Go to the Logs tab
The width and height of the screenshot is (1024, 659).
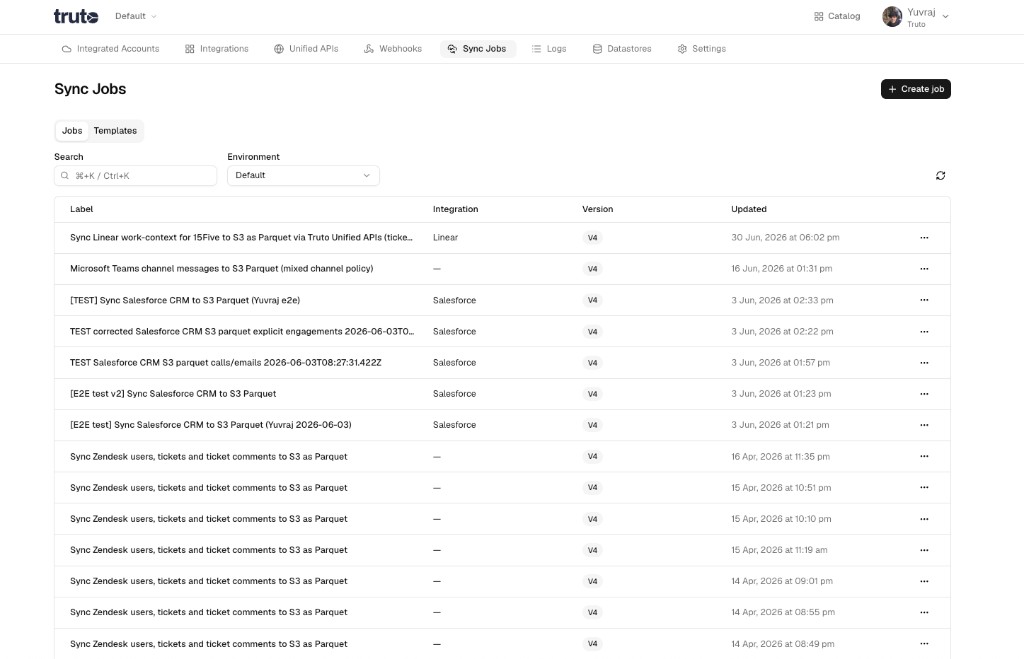tap(549, 49)
